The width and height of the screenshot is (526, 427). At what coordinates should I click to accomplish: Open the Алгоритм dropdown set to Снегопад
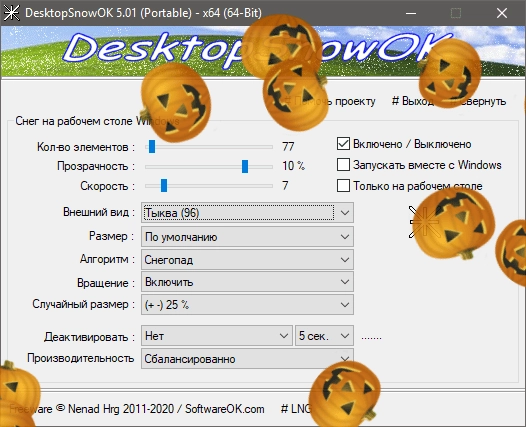tap(247, 260)
